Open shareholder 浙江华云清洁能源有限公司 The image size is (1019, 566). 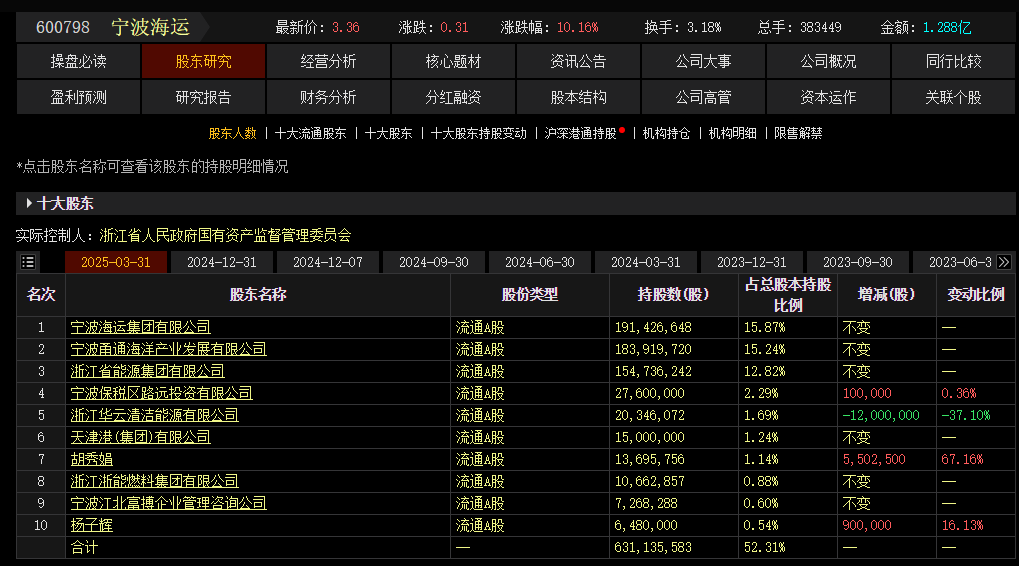pos(155,415)
